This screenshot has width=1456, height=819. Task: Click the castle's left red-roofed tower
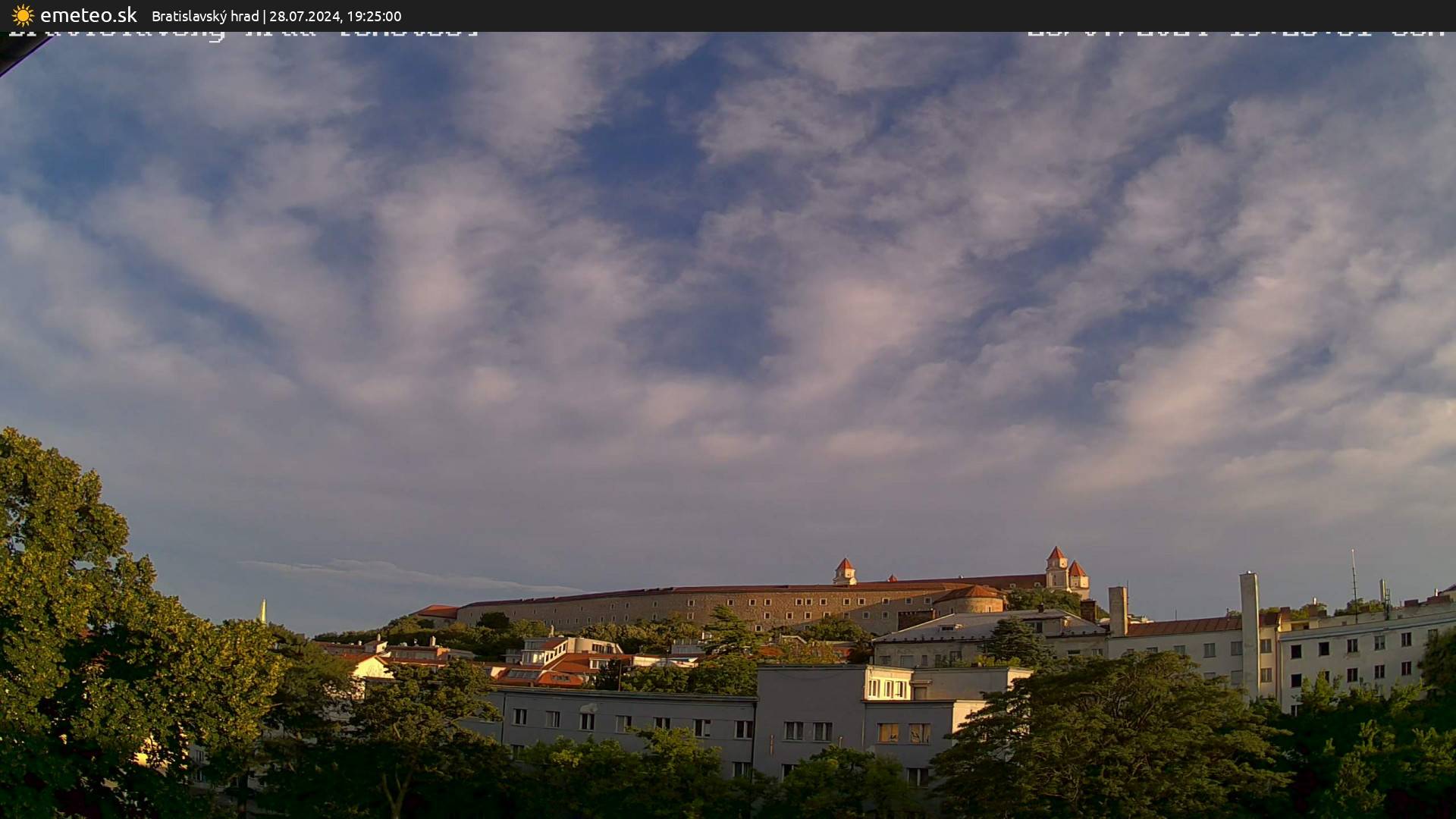click(844, 570)
